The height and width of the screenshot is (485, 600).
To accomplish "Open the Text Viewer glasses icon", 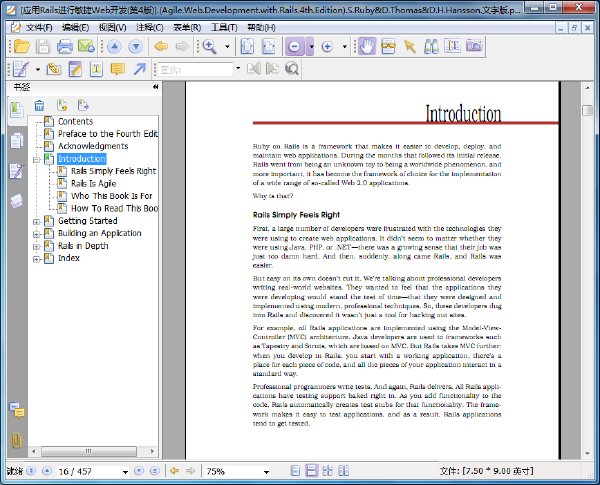I will (x=388, y=46).
